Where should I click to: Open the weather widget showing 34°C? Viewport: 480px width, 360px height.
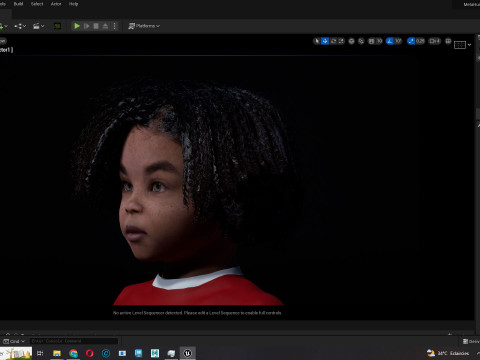(448, 353)
